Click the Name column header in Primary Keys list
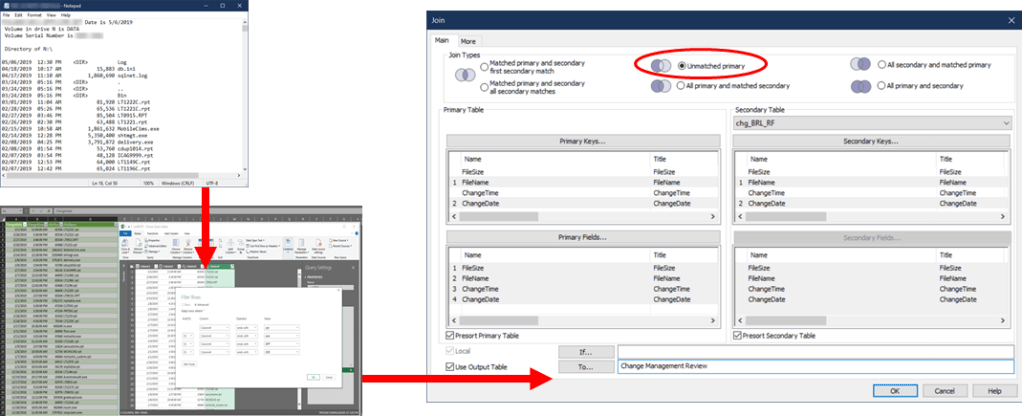1022x416 pixels. click(x=555, y=159)
